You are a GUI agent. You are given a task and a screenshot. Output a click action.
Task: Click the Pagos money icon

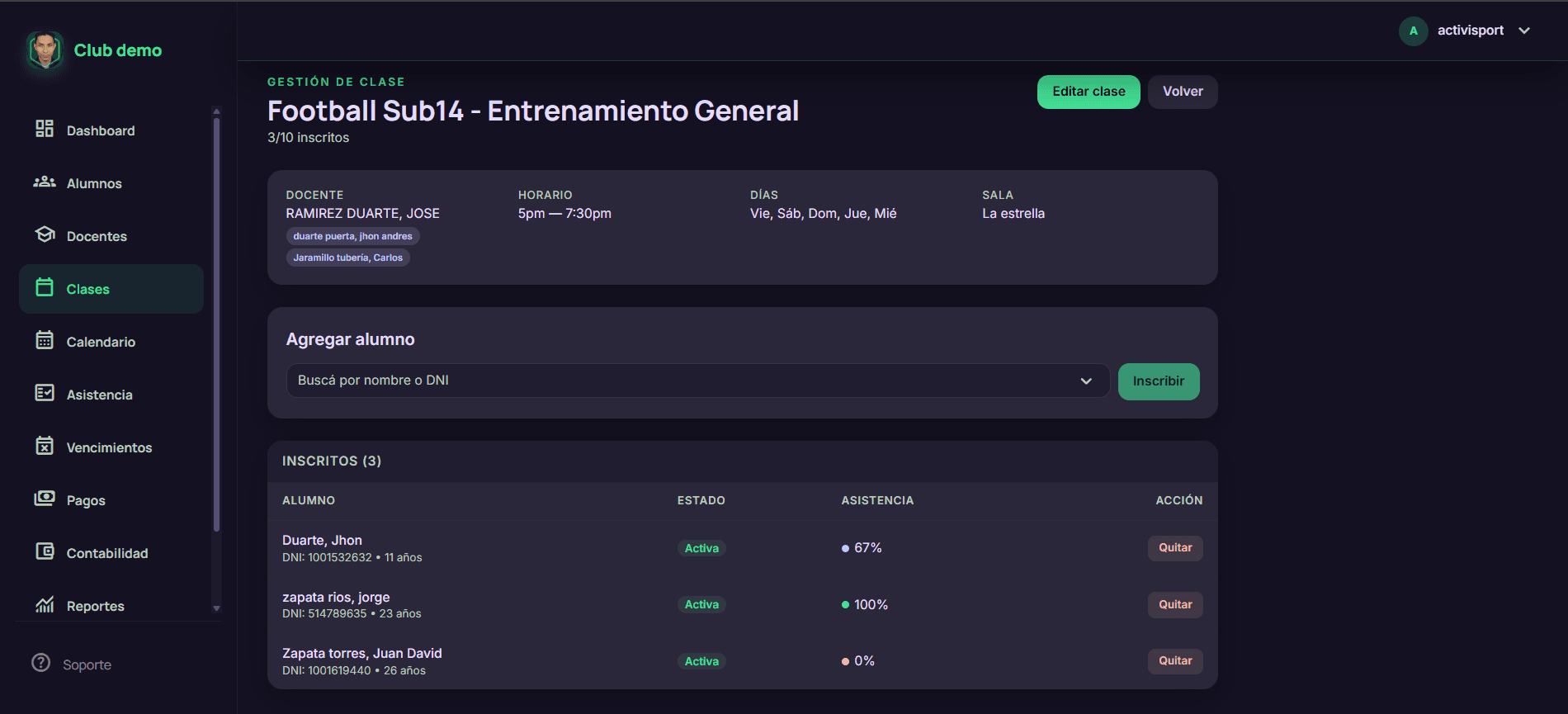(x=45, y=499)
